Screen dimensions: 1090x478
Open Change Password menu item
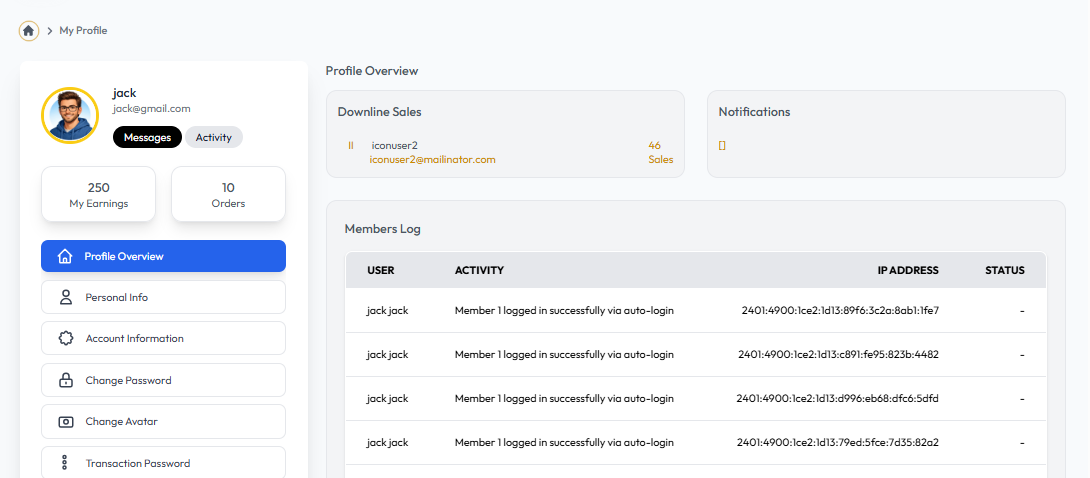[x=163, y=380]
